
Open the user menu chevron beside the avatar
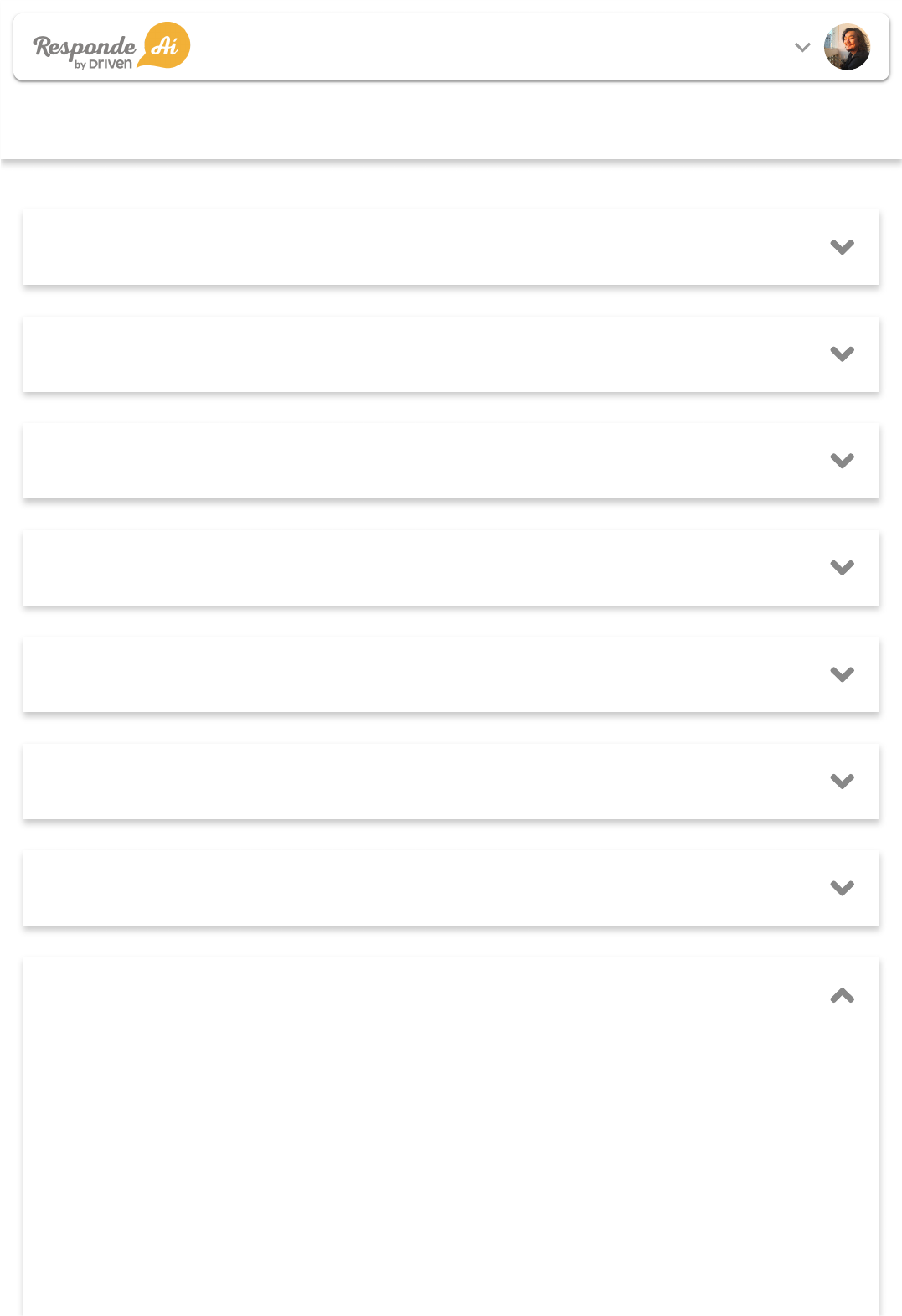pos(802,48)
